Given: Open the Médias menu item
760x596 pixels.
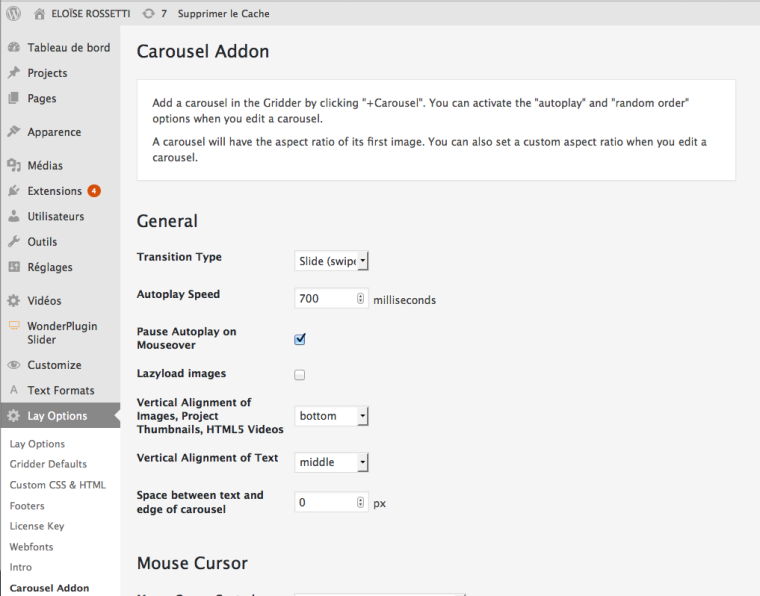Looking at the screenshot, I should [x=45, y=166].
